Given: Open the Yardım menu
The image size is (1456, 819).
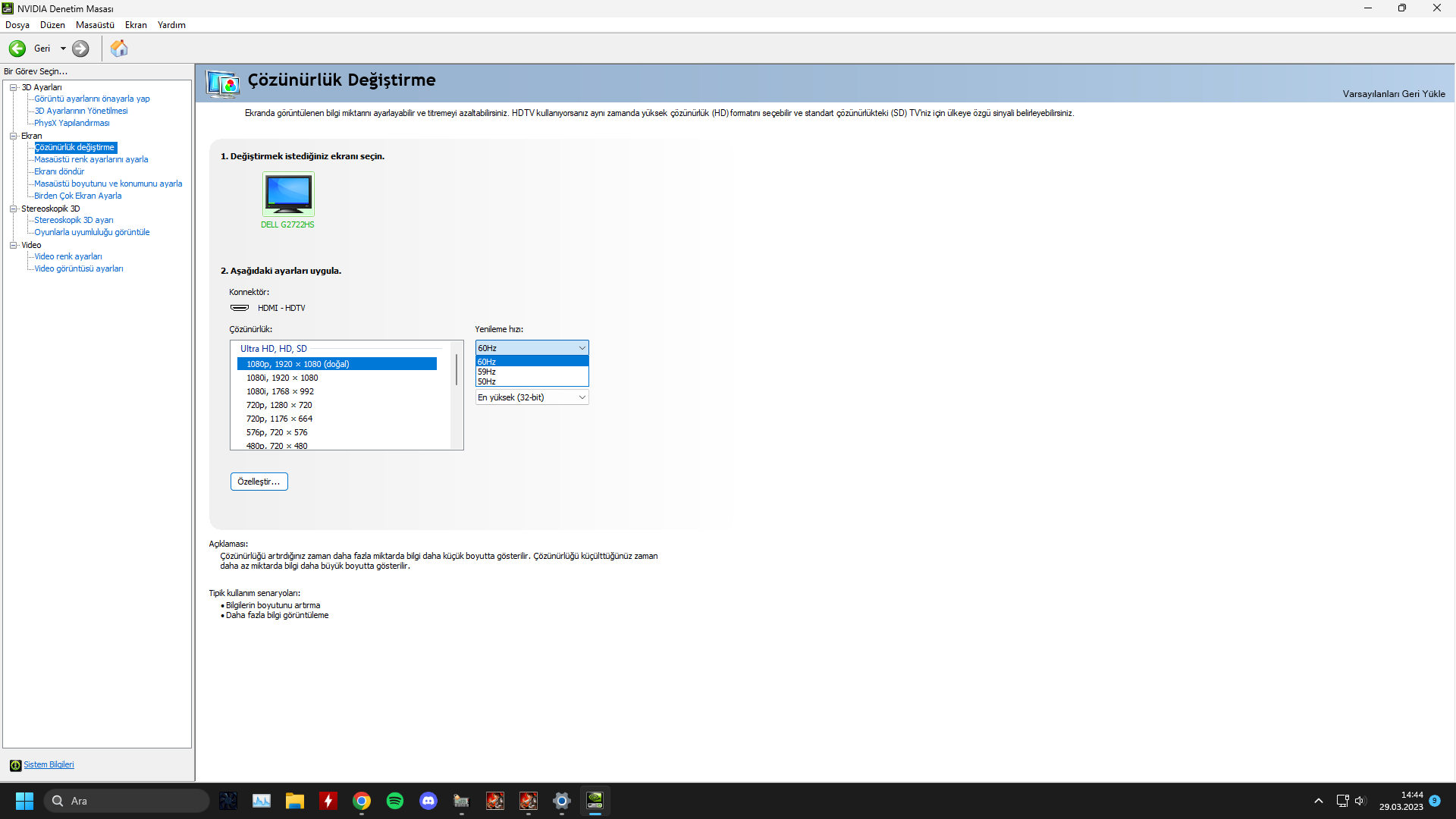Looking at the screenshot, I should [x=171, y=25].
